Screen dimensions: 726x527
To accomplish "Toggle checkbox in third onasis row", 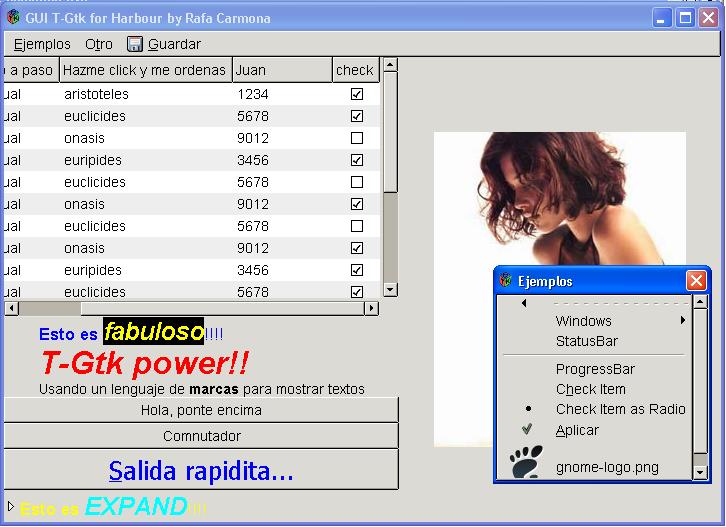I will [357, 248].
